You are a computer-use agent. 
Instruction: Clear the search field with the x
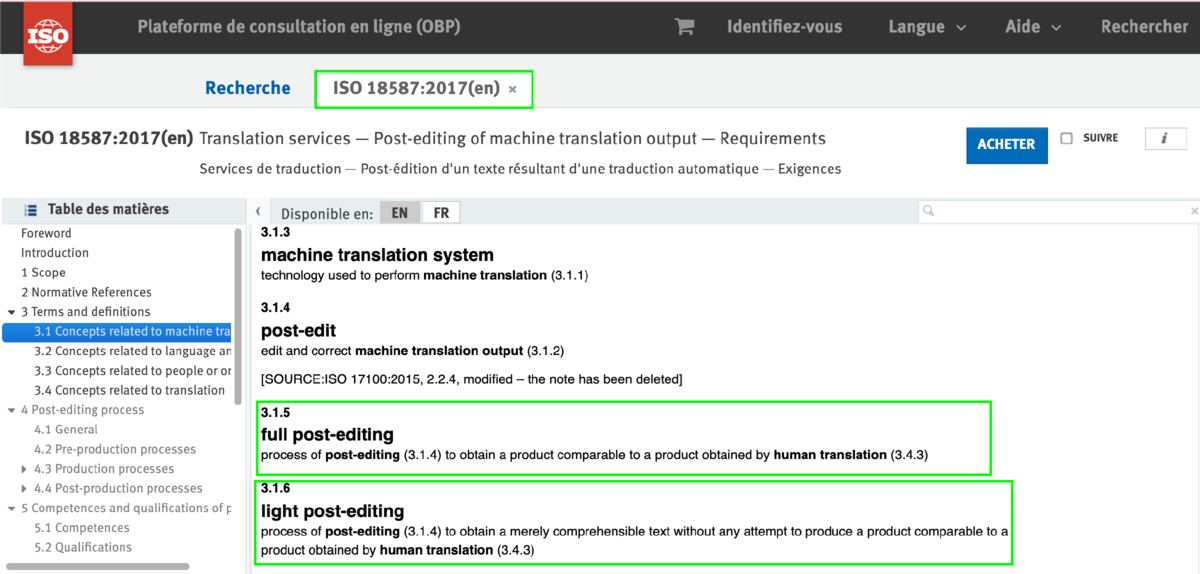[x=1194, y=212]
